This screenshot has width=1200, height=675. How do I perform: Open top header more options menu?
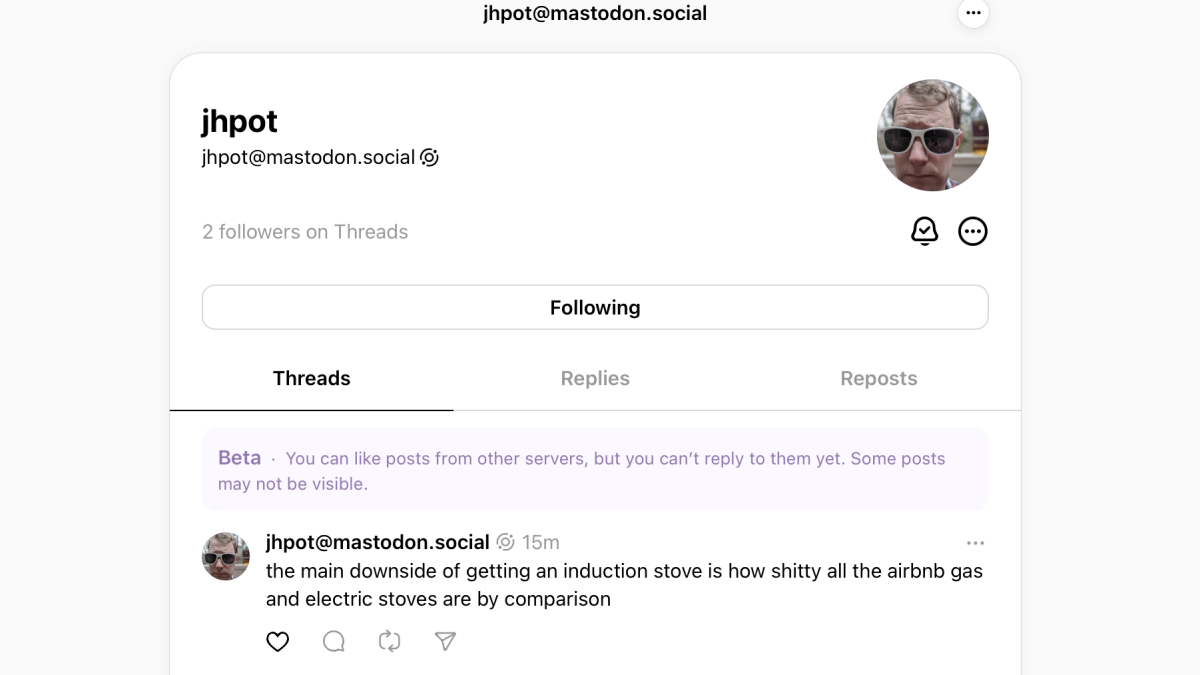(973, 13)
